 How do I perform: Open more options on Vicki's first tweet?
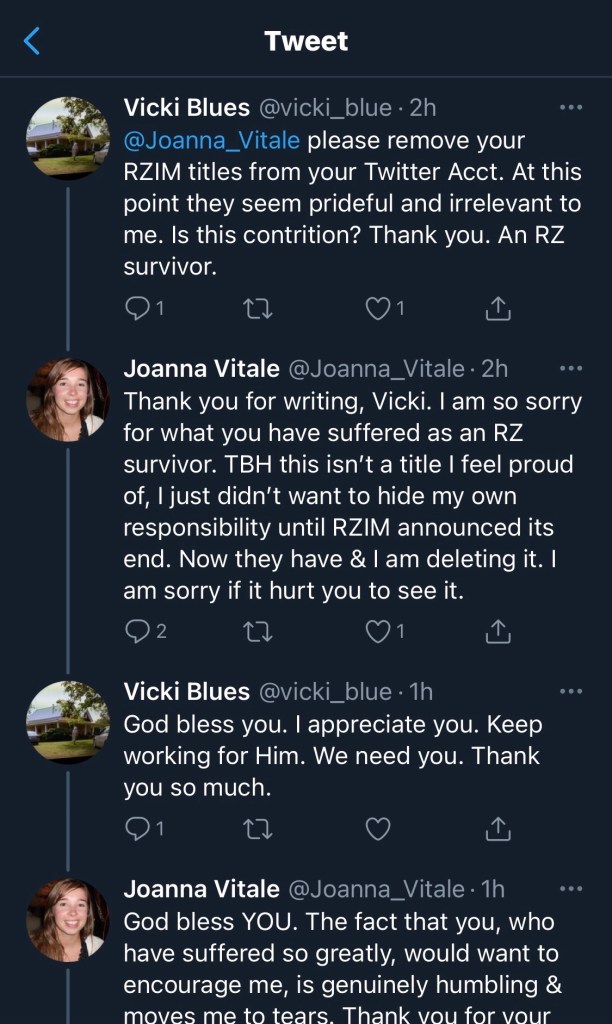point(571,107)
